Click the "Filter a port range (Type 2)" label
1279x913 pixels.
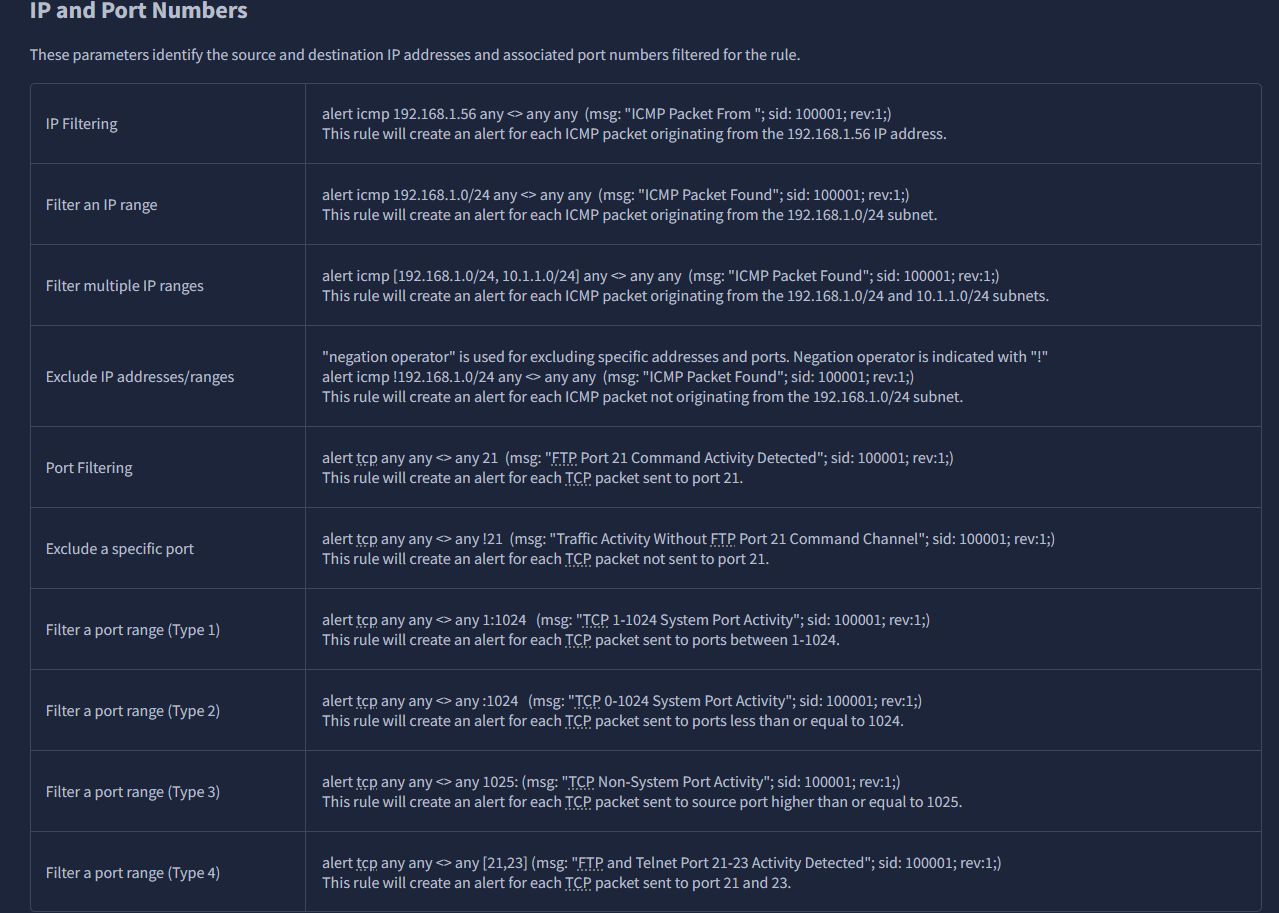coord(133,711)
